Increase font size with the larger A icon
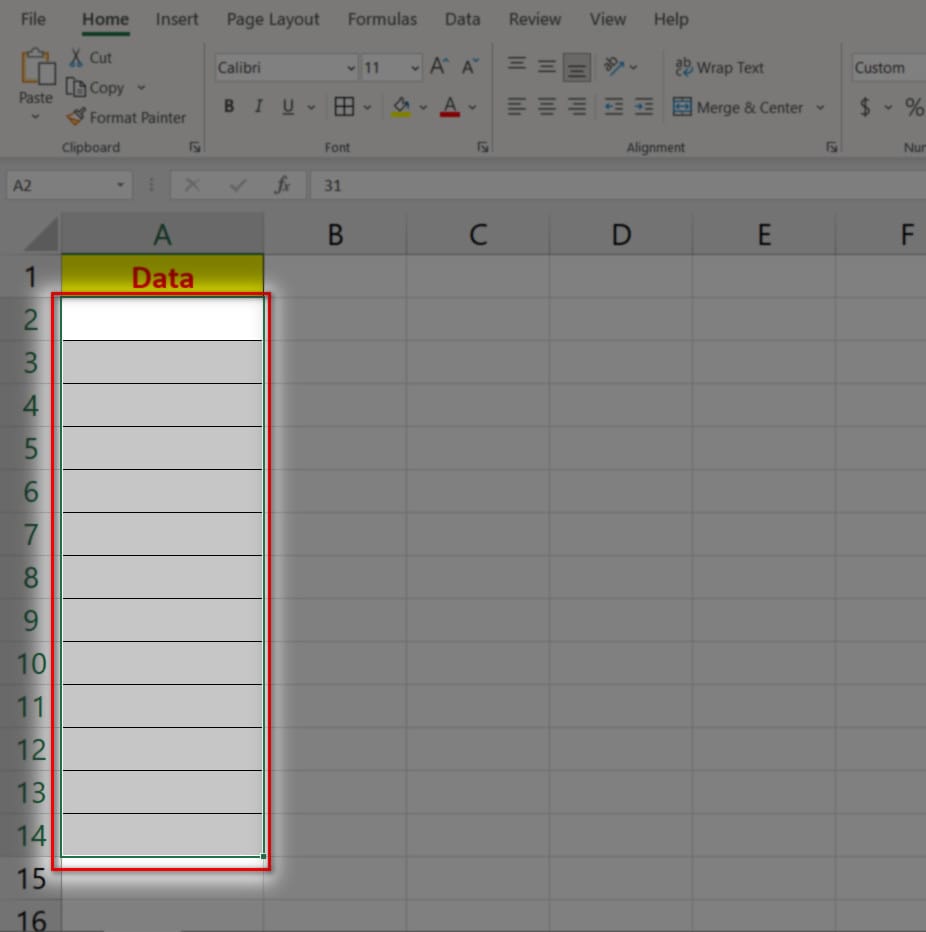 pos(438,68)
